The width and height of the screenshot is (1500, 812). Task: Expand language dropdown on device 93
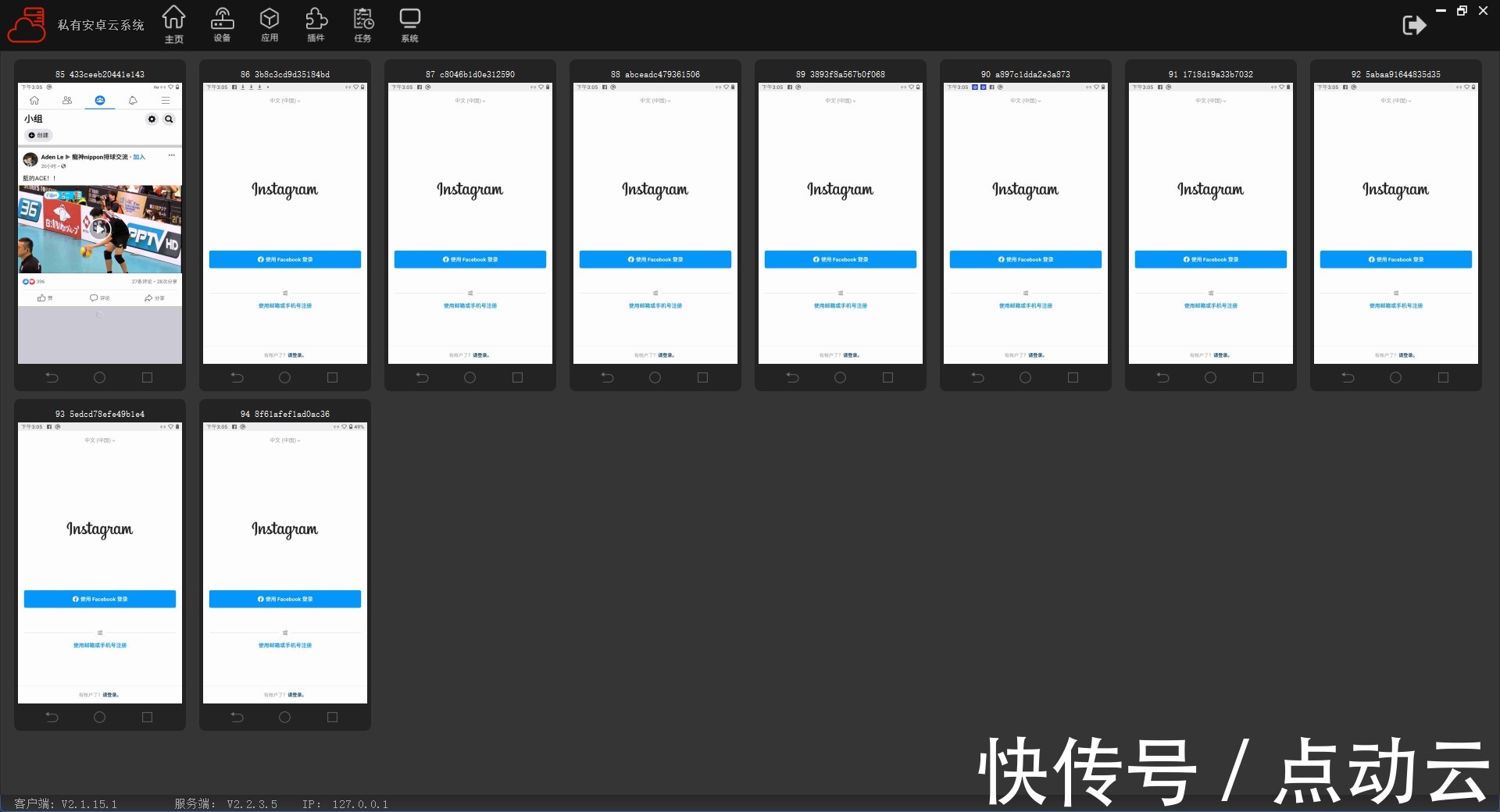(x=100, y=440)
